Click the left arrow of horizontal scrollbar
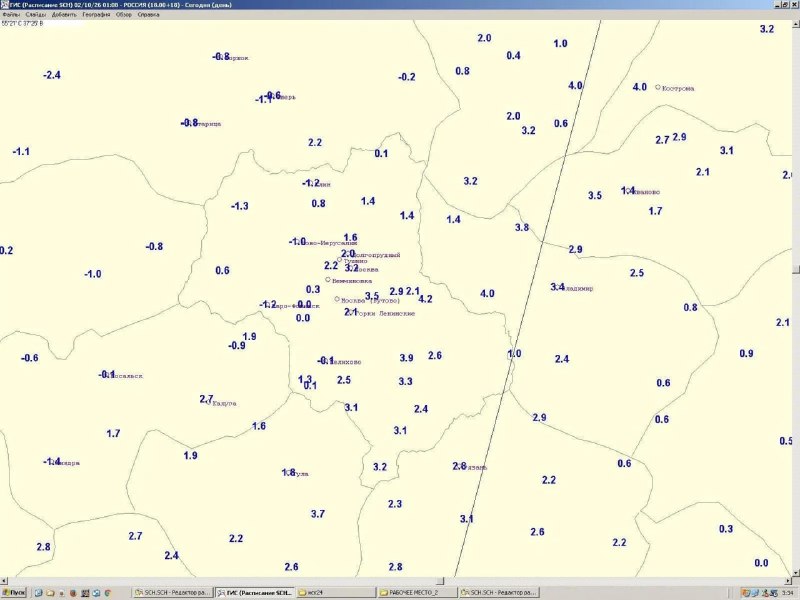Screen dimensions: 800x600 (4, 581)
